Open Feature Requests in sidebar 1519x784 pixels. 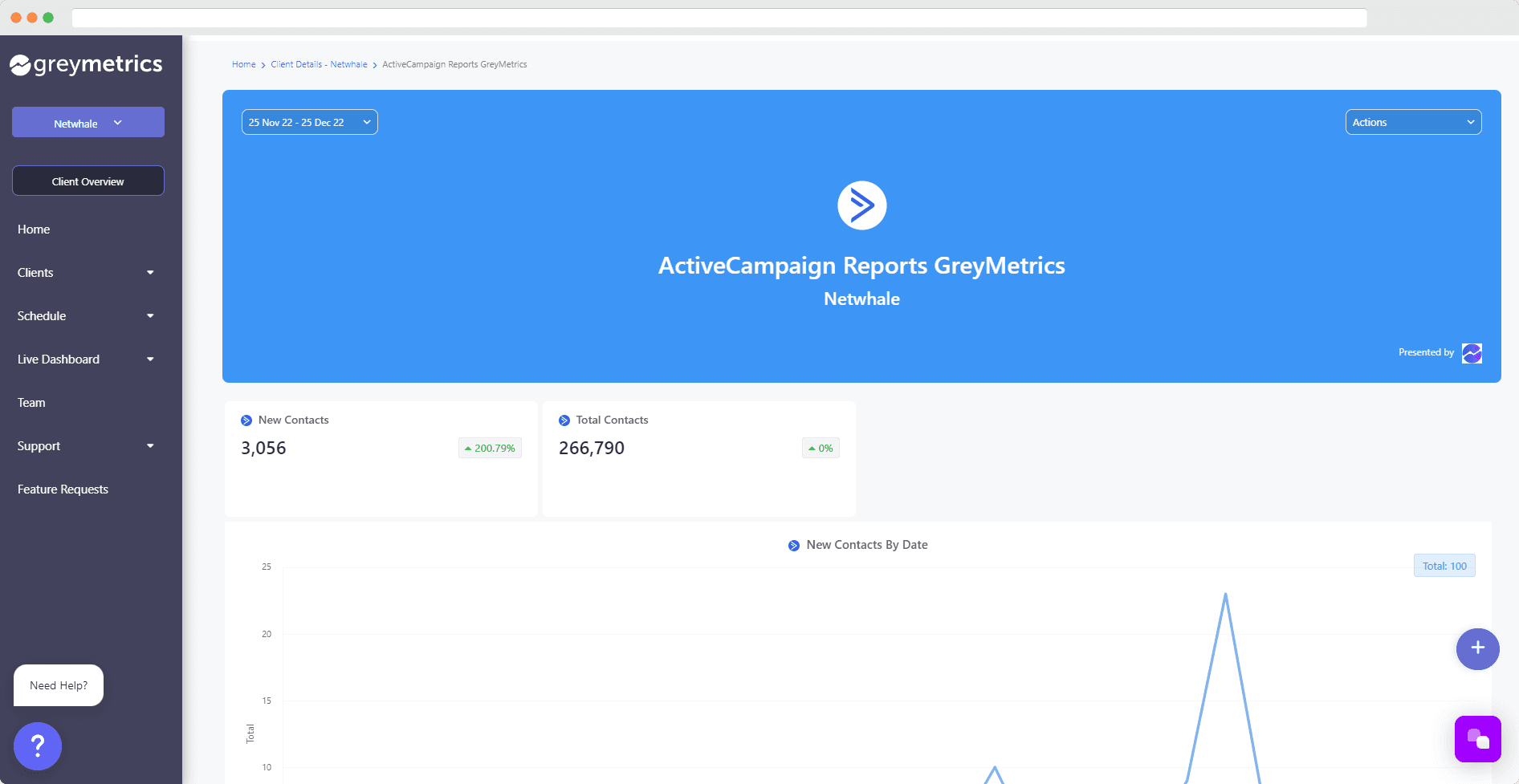pos(63,489)
